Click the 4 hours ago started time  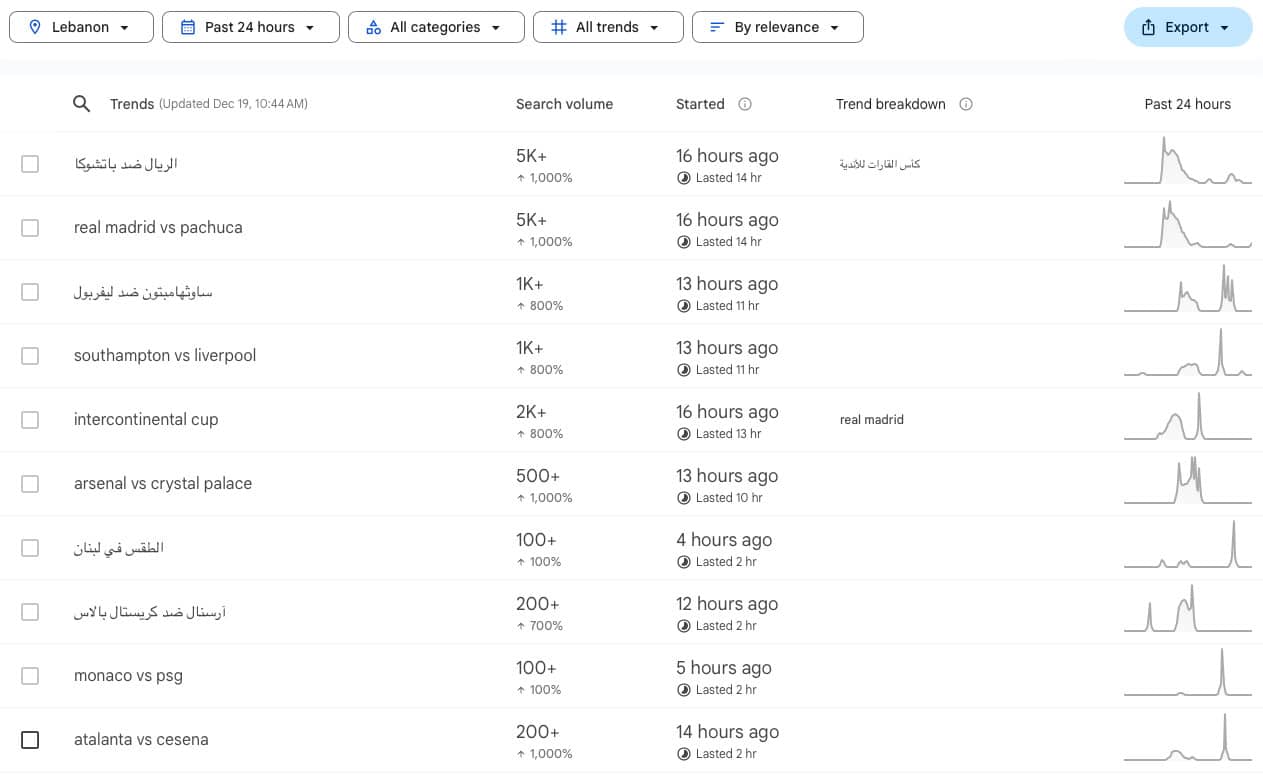(x=724, y=540)
